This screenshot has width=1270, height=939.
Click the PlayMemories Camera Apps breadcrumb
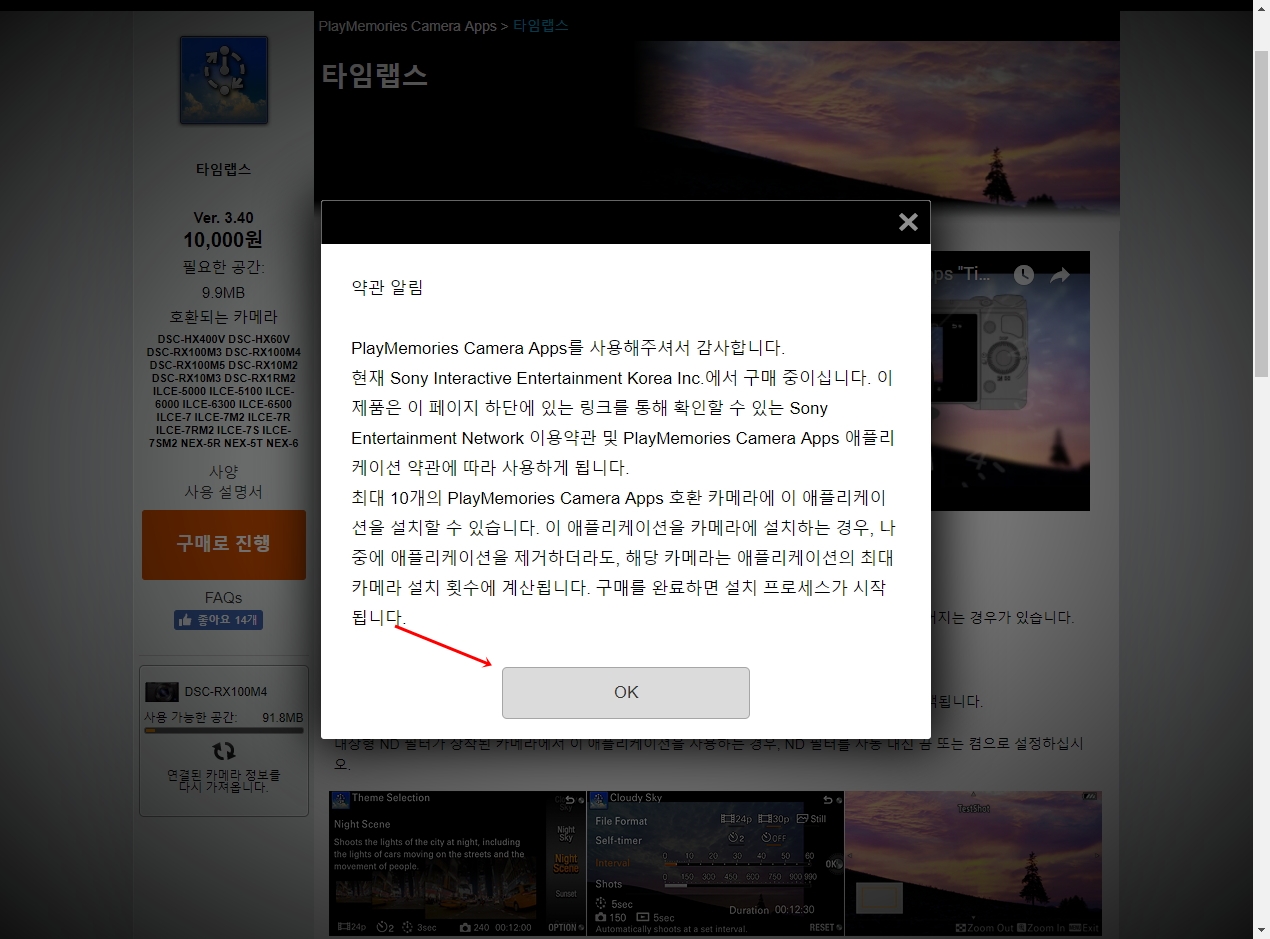tap(407, 25)
